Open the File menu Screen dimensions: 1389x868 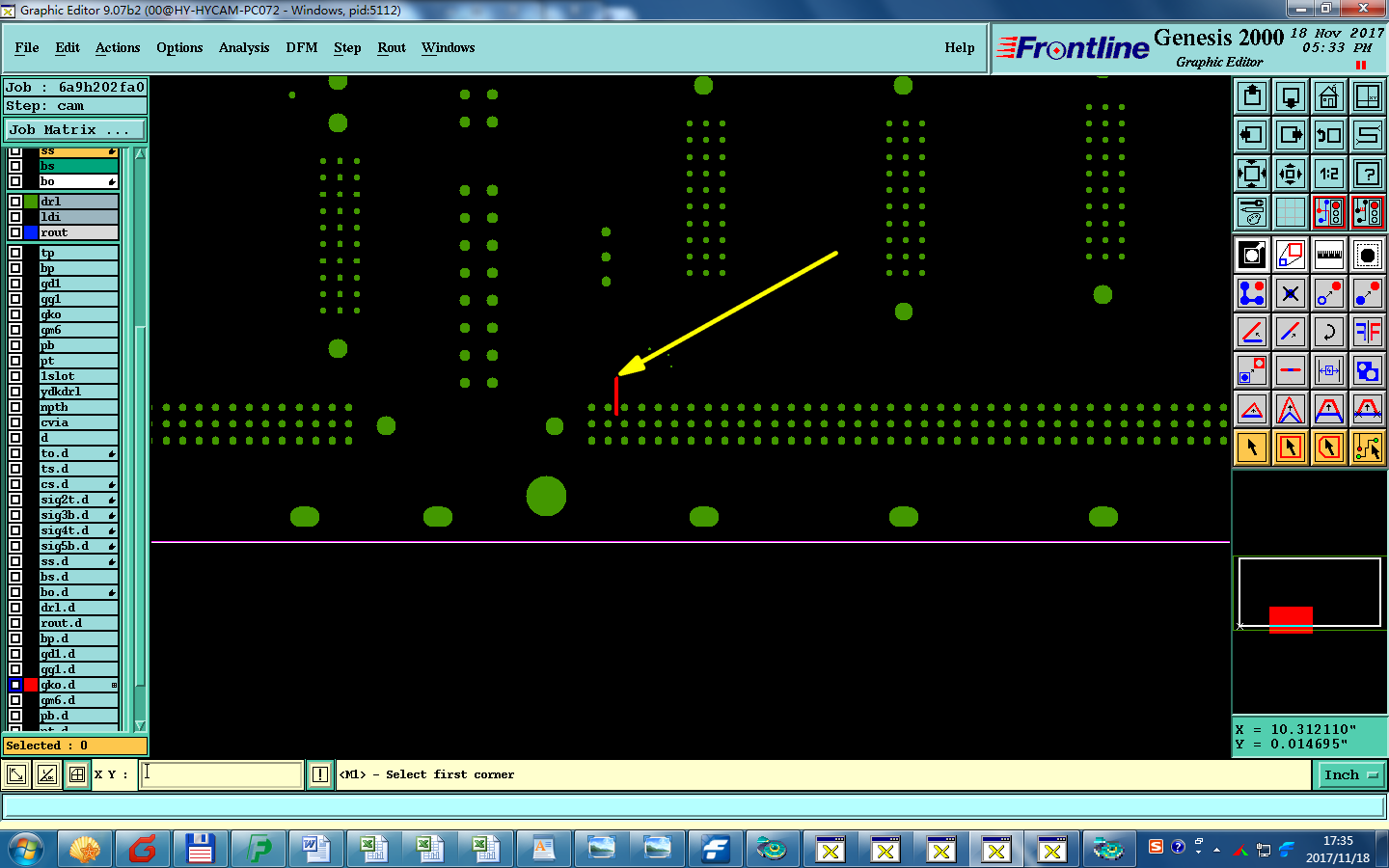[27, 47]
